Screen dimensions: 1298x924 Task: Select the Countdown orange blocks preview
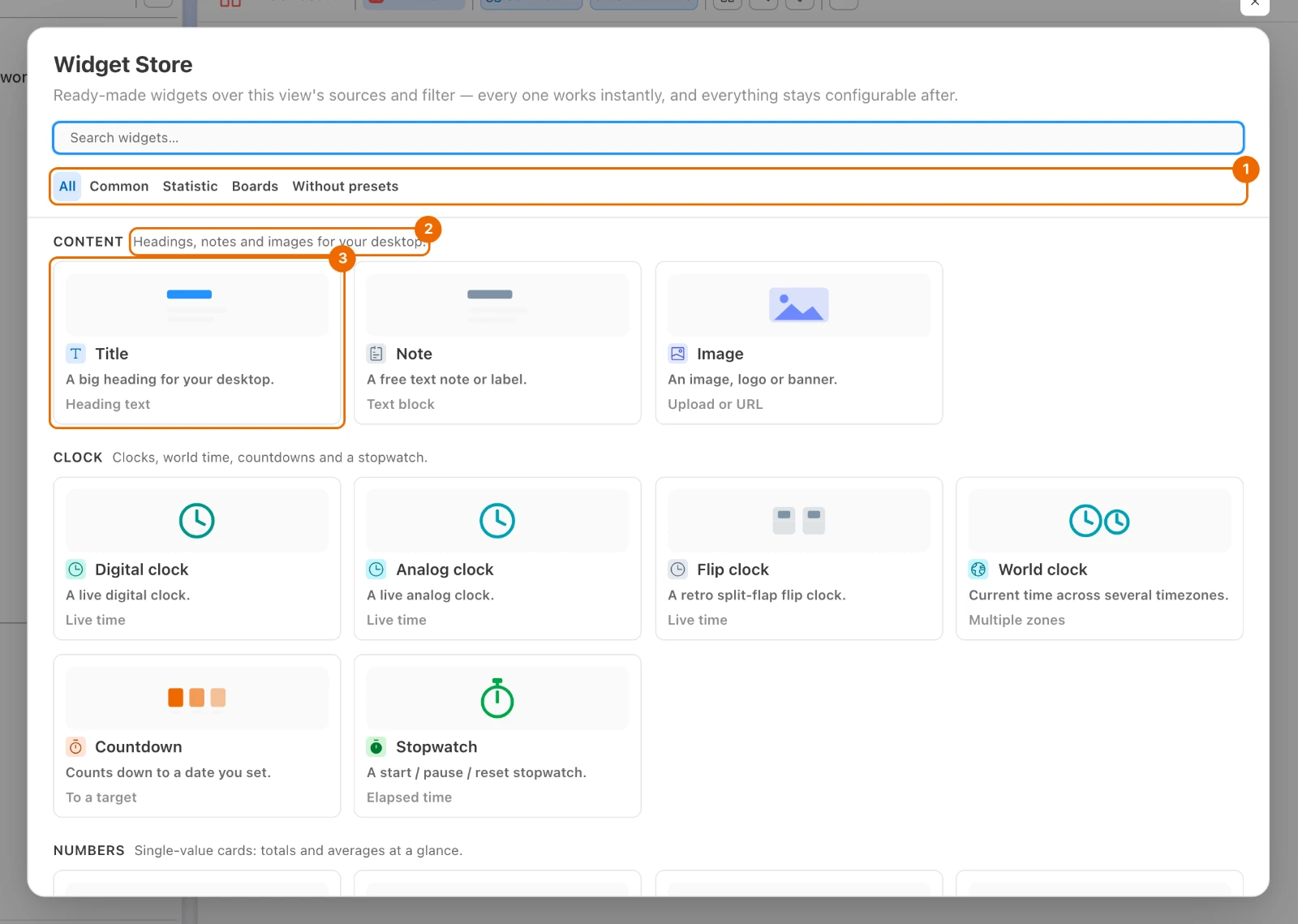click(197, 698)
